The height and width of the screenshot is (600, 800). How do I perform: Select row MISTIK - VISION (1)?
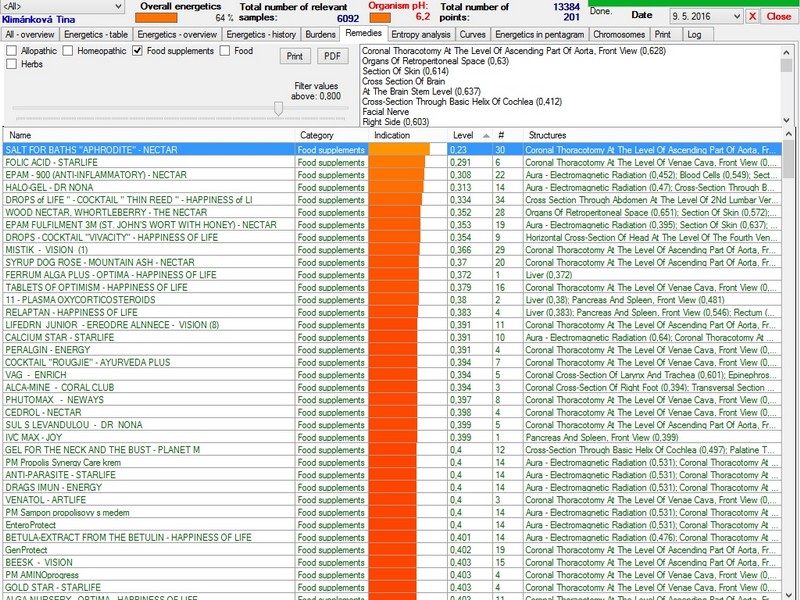coord(392,249)
